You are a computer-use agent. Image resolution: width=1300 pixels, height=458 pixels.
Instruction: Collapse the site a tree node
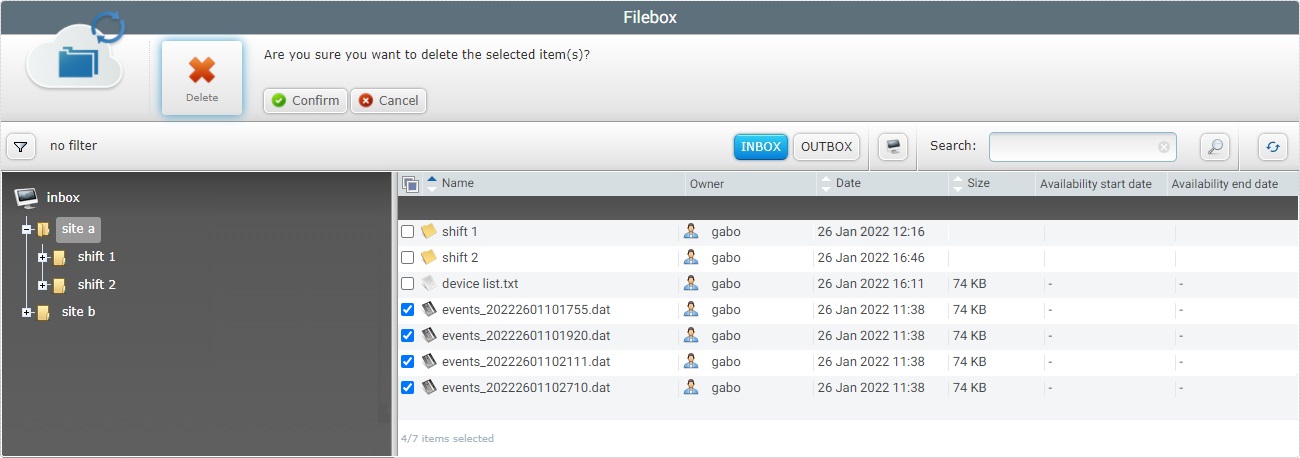27,229
